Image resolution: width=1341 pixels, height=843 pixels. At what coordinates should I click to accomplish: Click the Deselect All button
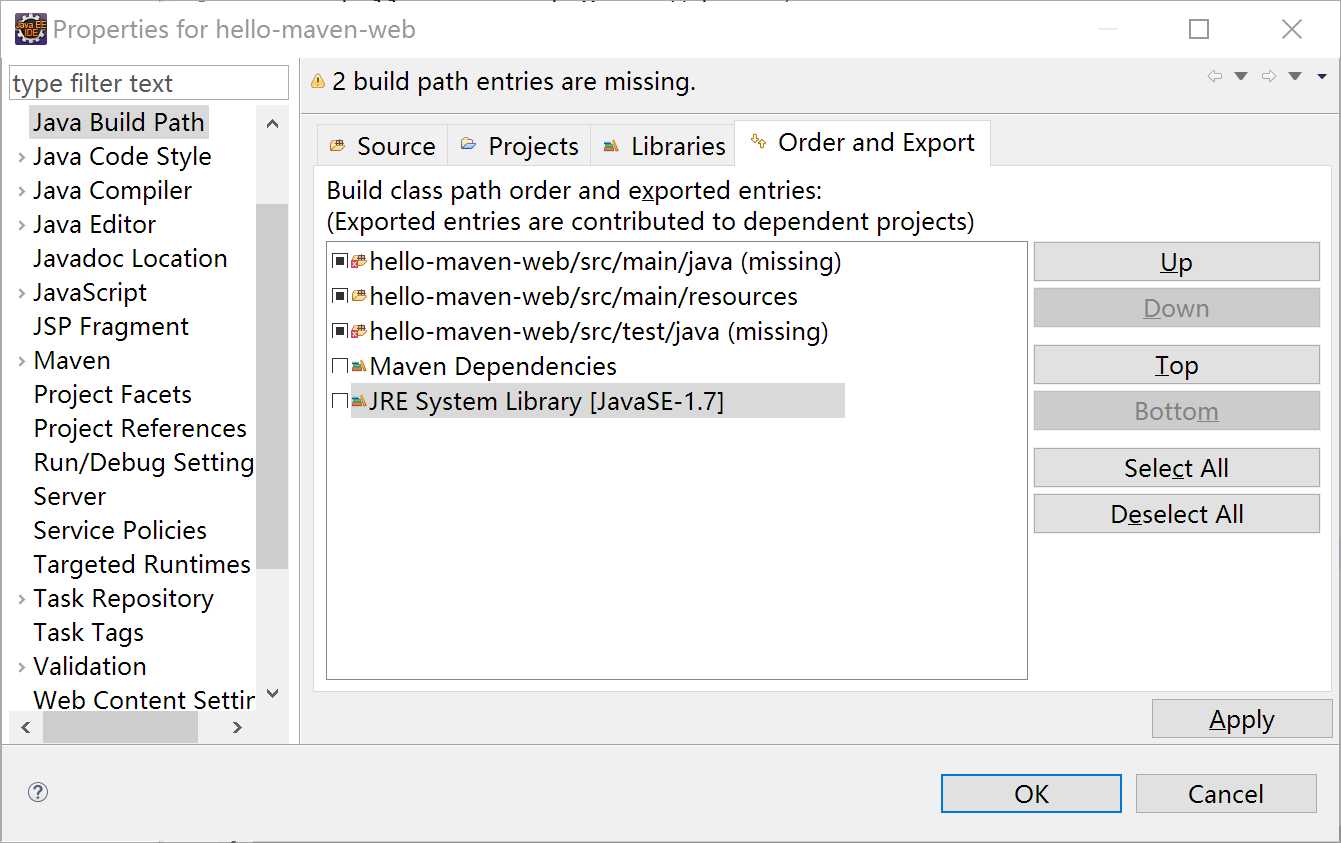(x=1176, y=514)
